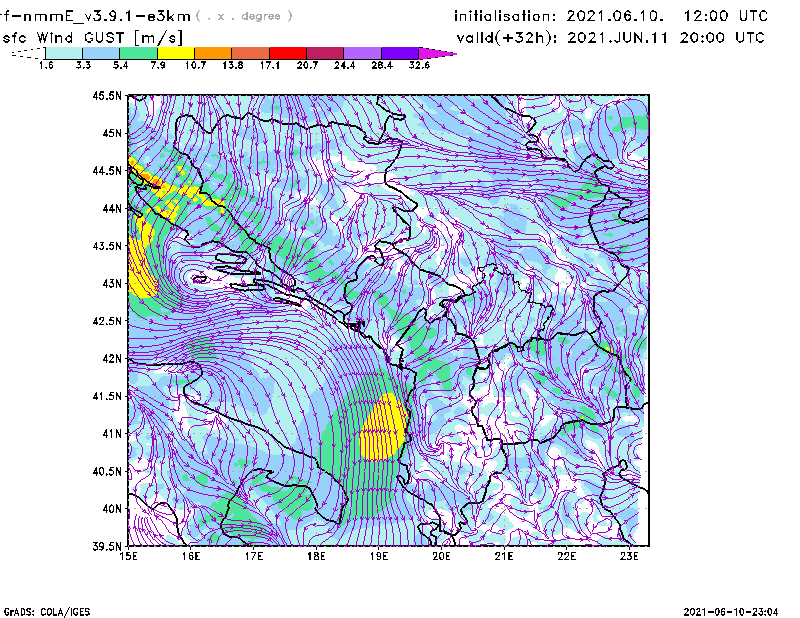
Task: Click the yellow gust area near 19E 41N
Action: tap(383, 428)
